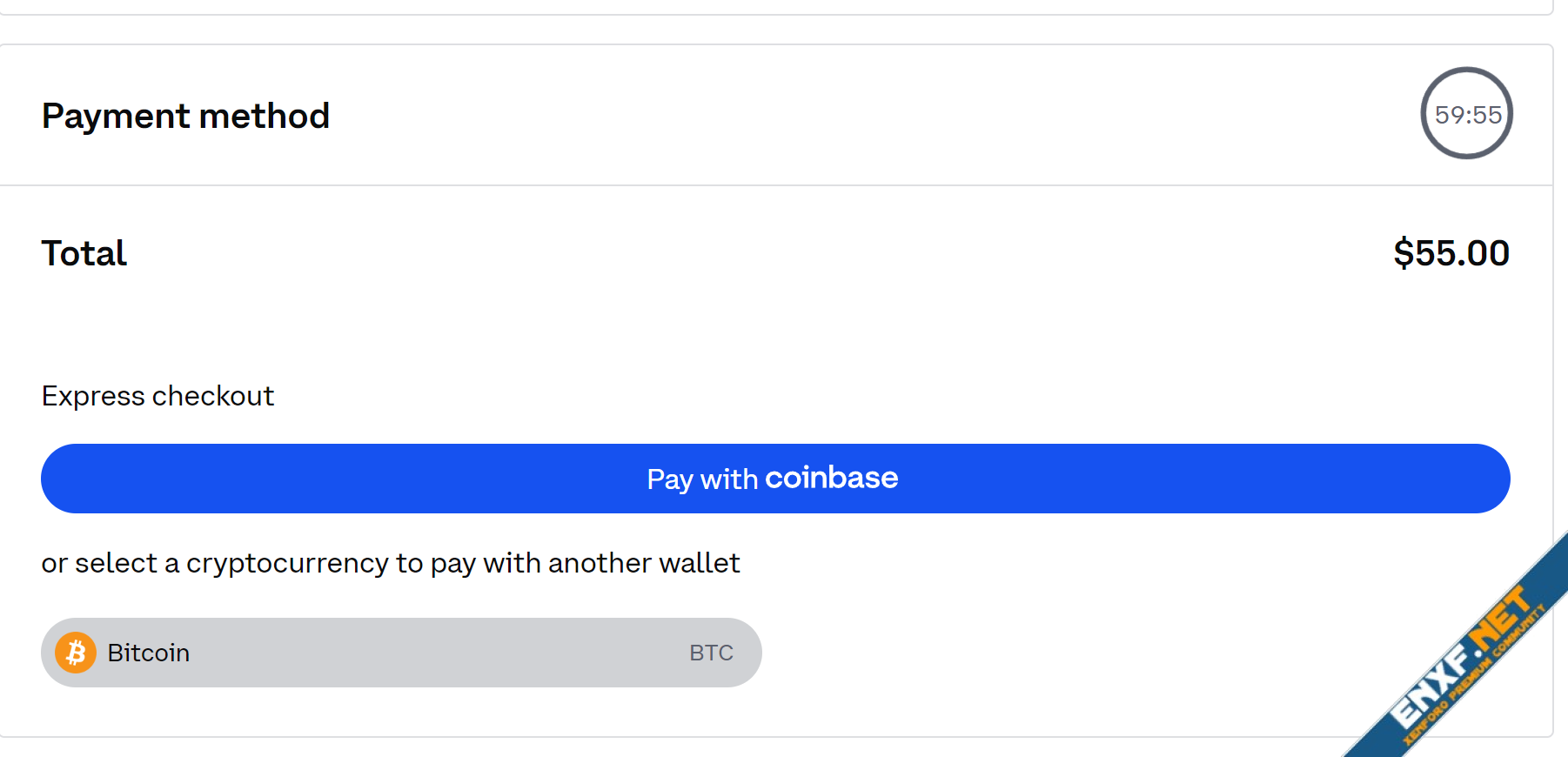Click the $55.00 total amount
1568x757 pixels.
[x=1451, y=253]
